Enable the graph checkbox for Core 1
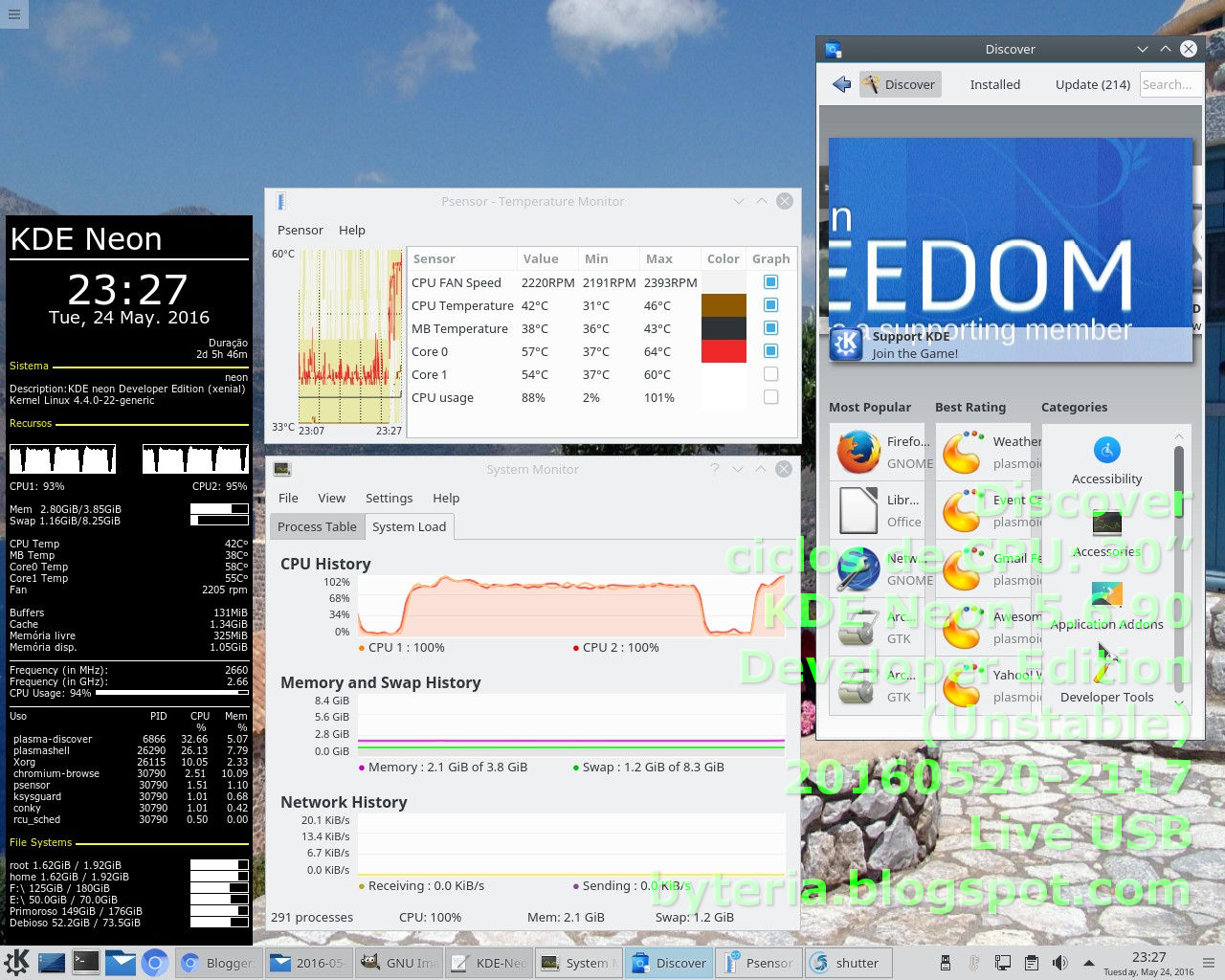This screenshot has height=980, width=1225. 769,373
